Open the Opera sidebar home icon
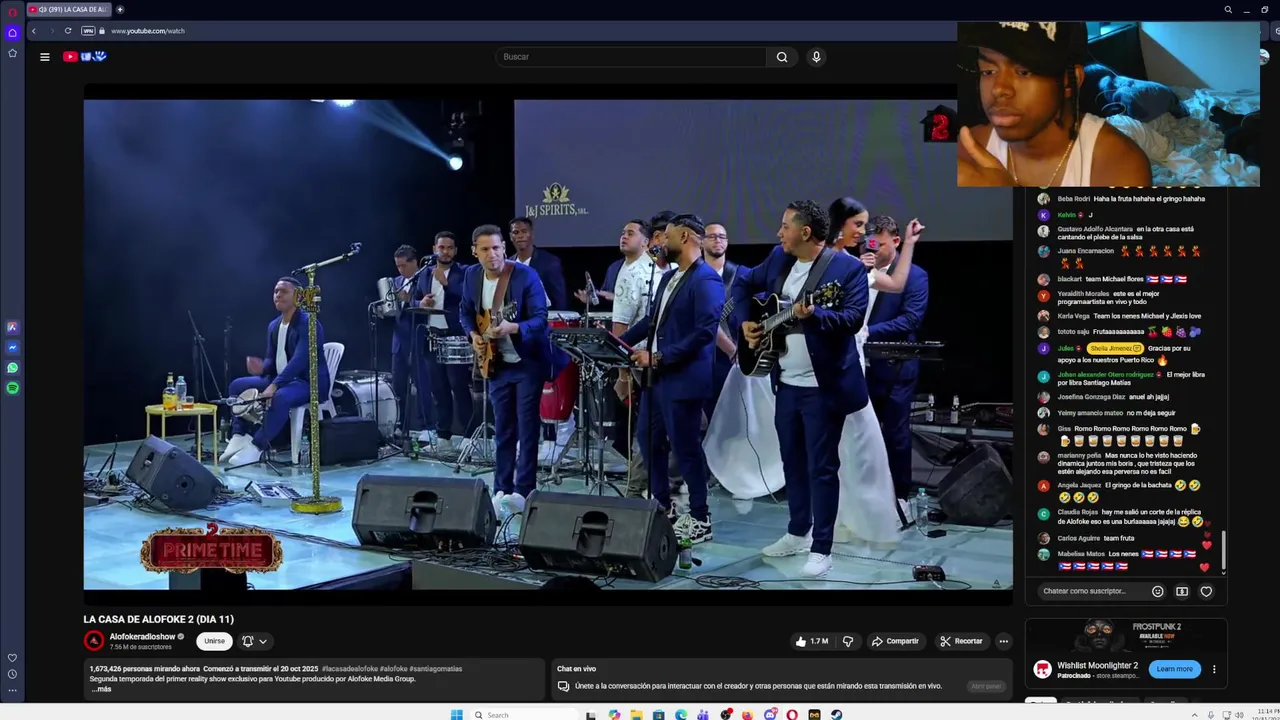 (12, 33)
